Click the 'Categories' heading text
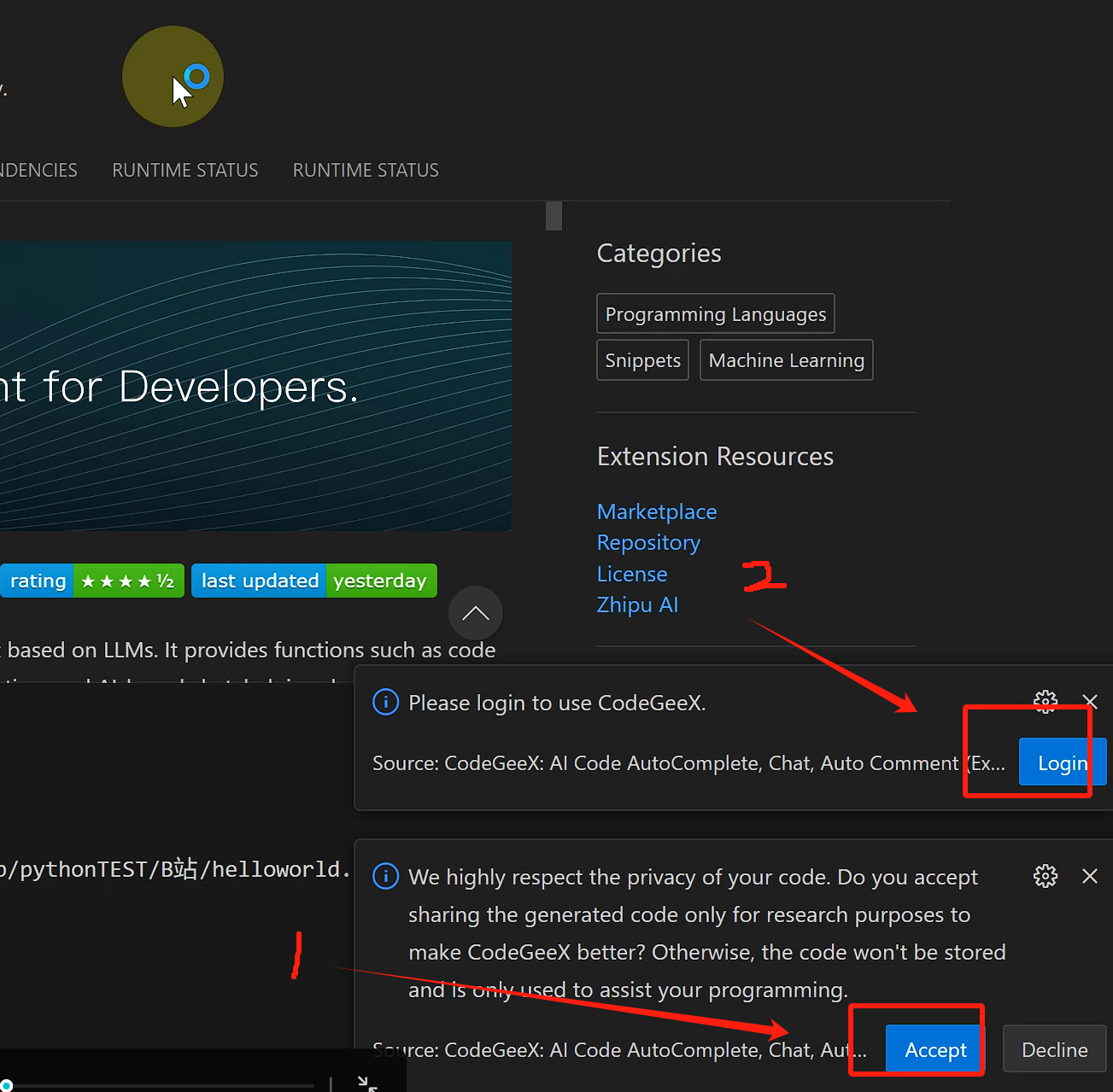 click(659, 253)
